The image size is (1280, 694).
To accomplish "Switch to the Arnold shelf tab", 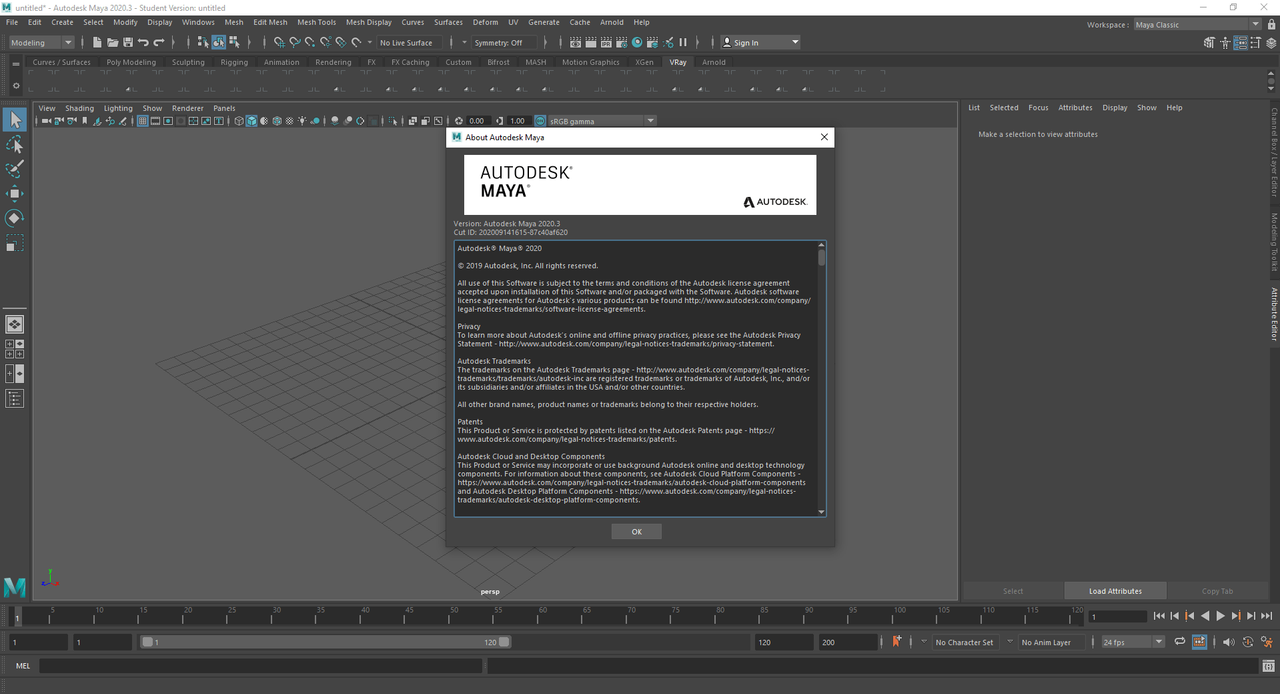I will click(714, 62).
